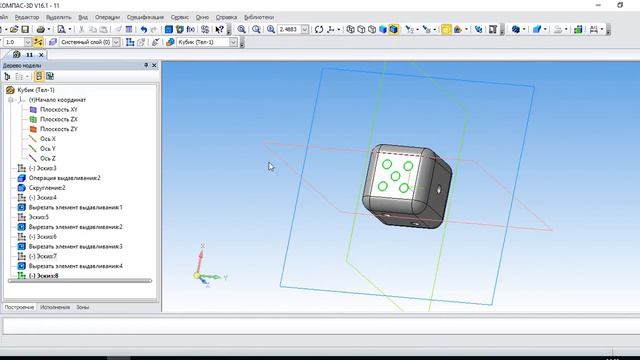Click the Undo arrow icon
Image resolution: width=640 pixels, height=360 pixels.
coord(143,29)
